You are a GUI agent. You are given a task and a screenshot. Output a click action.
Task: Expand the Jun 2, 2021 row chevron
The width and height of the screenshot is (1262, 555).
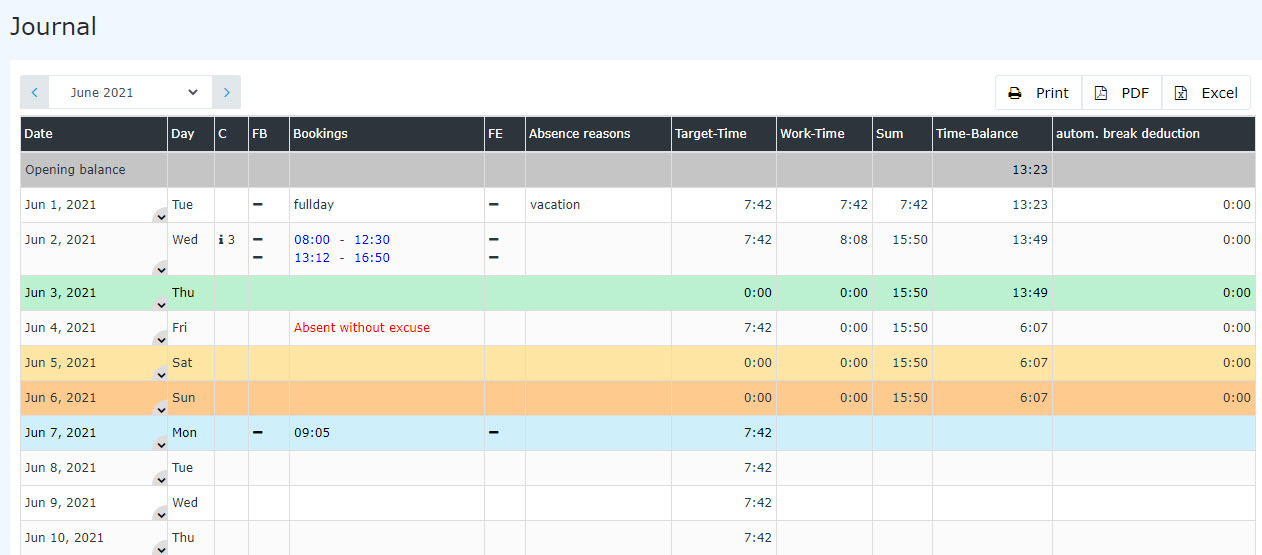160,269
